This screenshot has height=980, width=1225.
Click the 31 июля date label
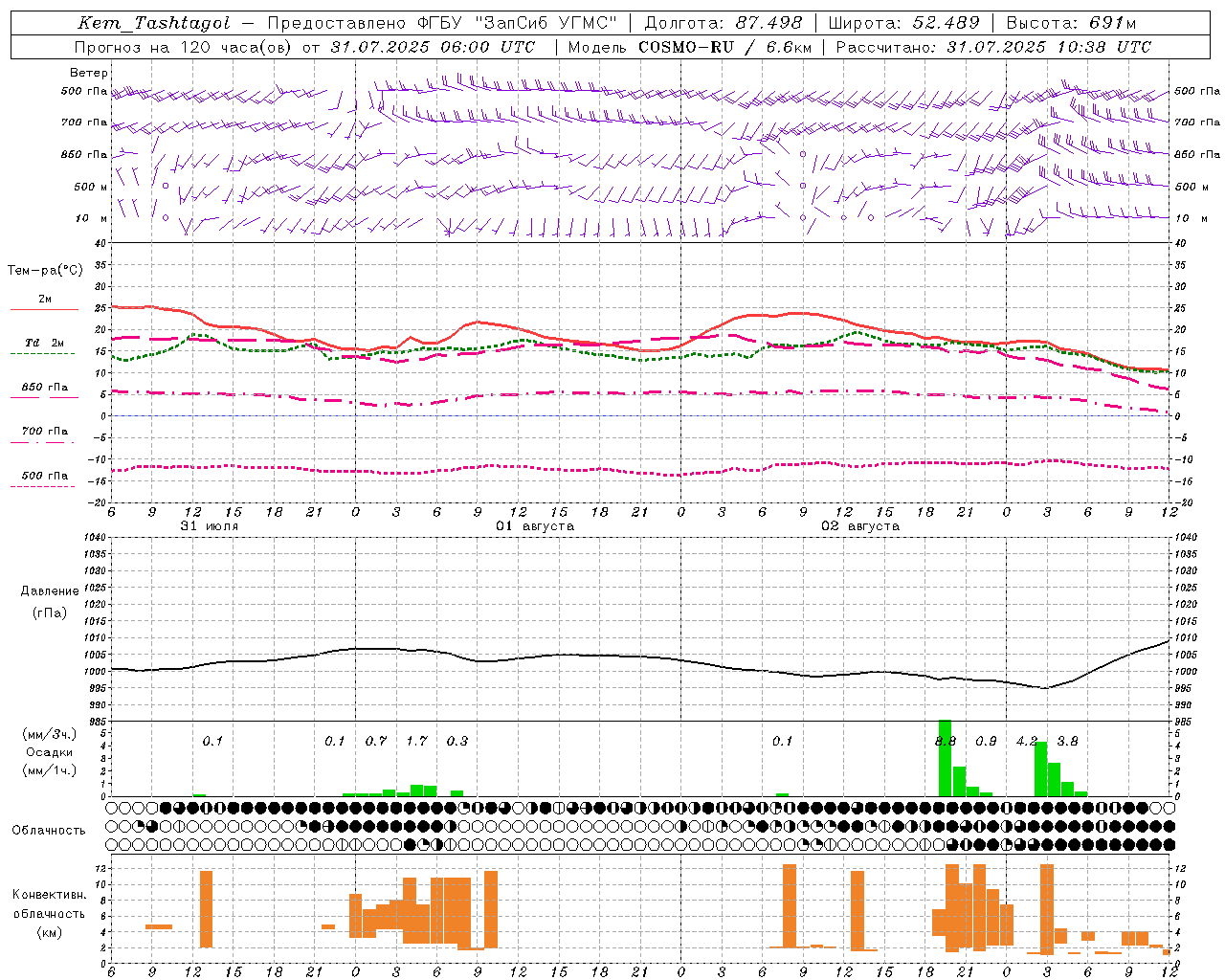pos(210,526)
